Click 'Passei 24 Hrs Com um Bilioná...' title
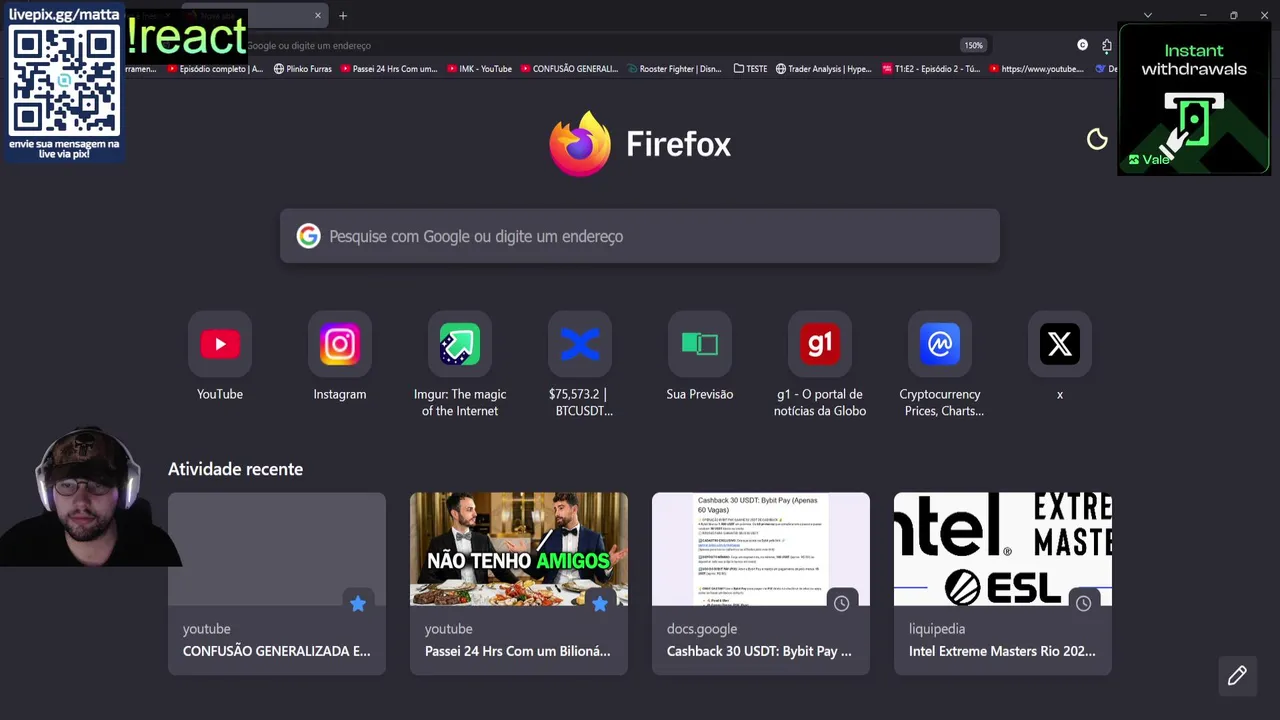This screenshot has width=1280, height=720. (x=517, y=651)
